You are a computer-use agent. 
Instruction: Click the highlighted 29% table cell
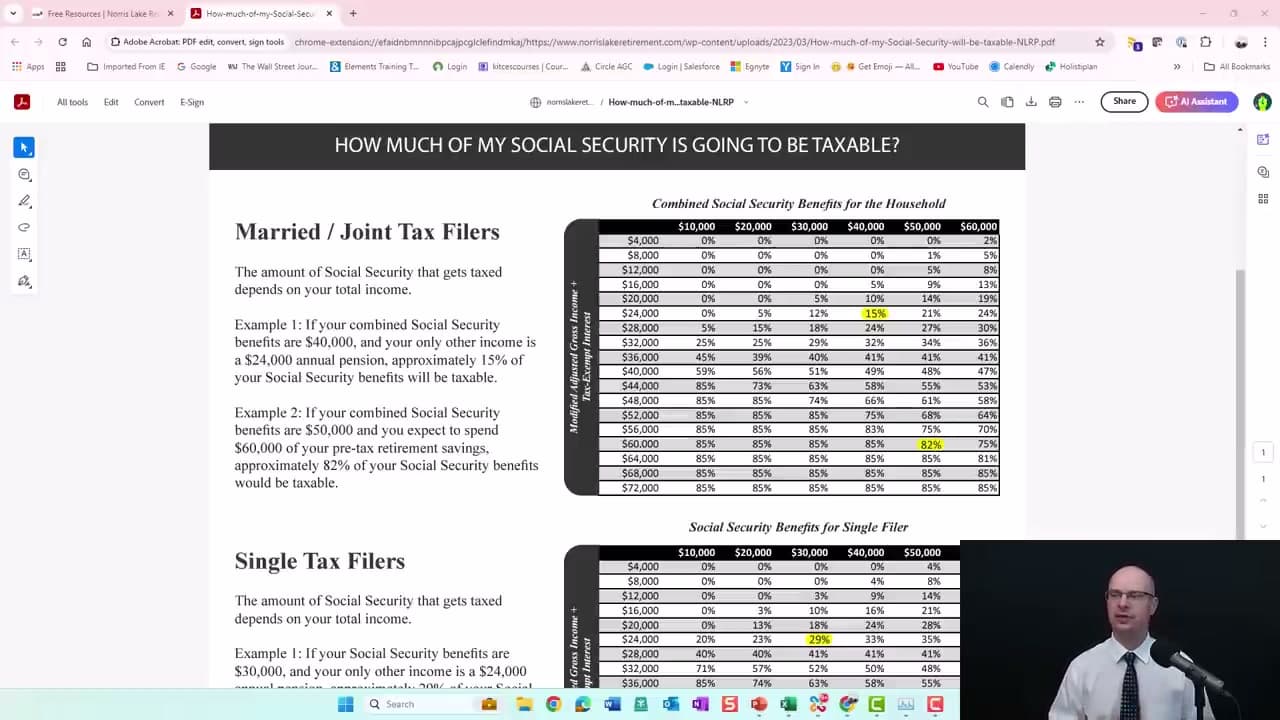(x=819, y=639)
